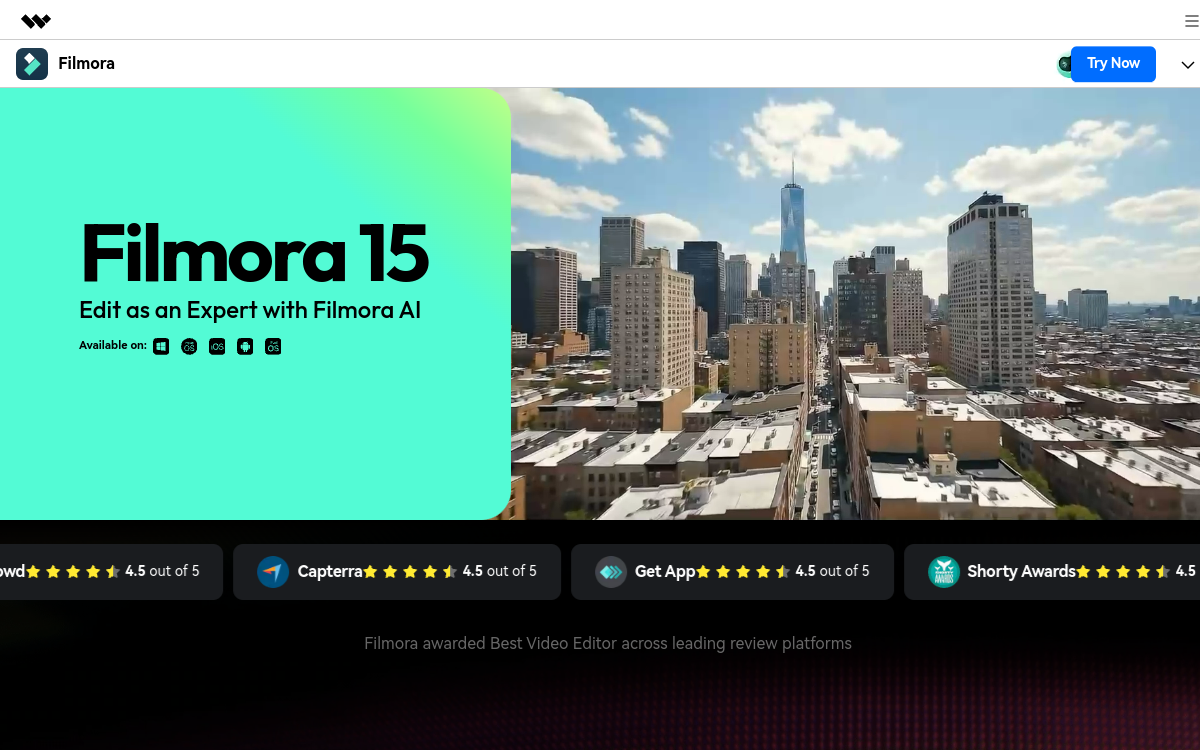Click the Filmora app logo icon
Screen dimensions: 1200x750
pyautogui.click(x=32, y=64)
